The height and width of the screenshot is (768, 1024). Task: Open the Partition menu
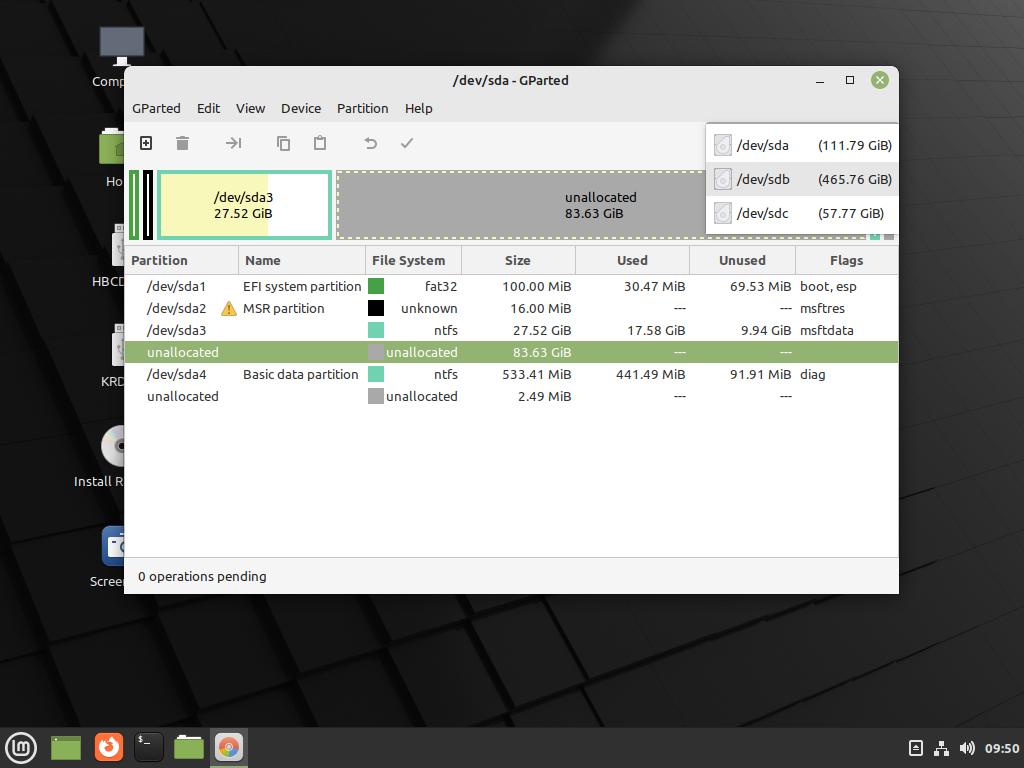(362, 108)
